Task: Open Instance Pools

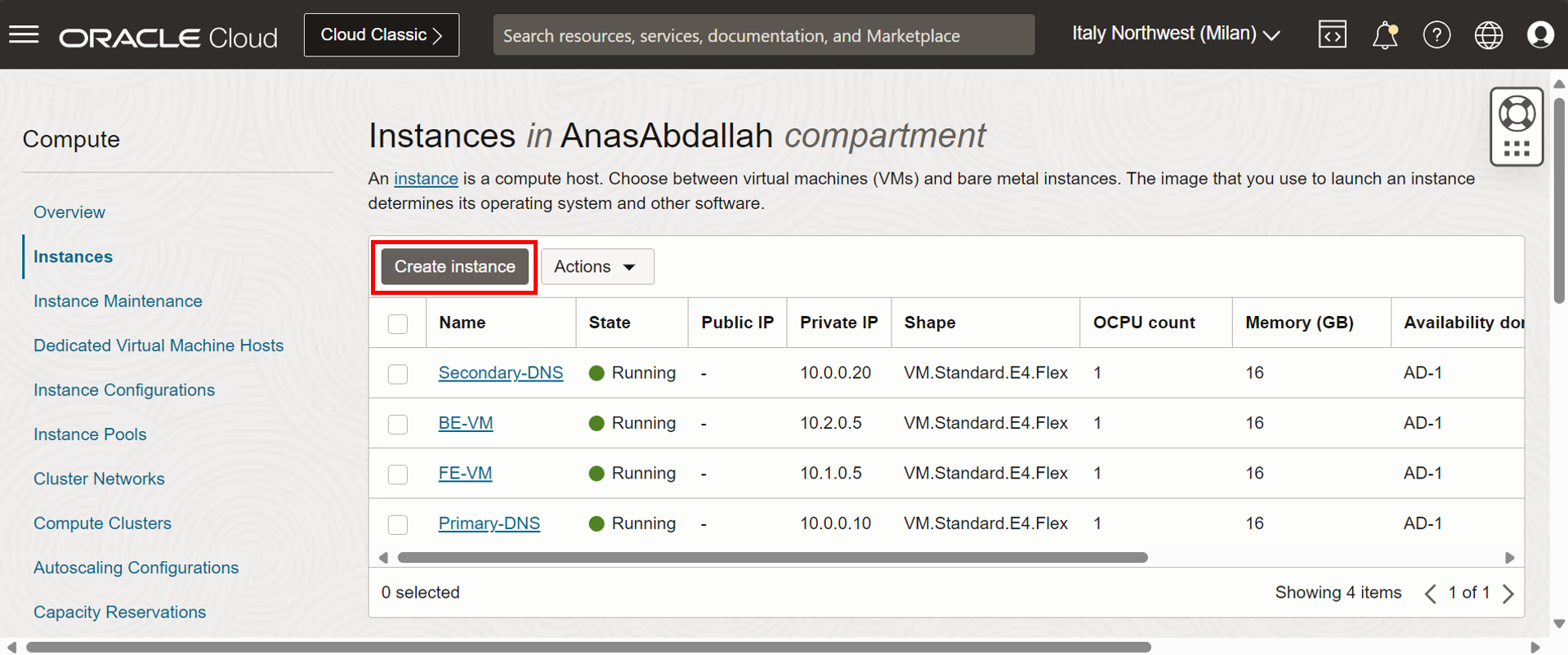Action: point(90,434)
